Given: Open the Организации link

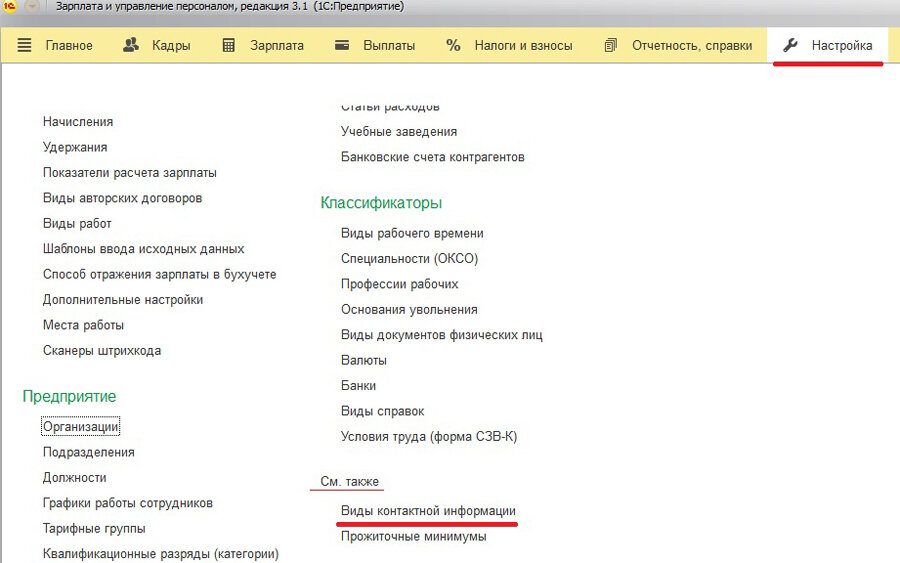Looking at the screenshot, I should click(x=81, y=426).
